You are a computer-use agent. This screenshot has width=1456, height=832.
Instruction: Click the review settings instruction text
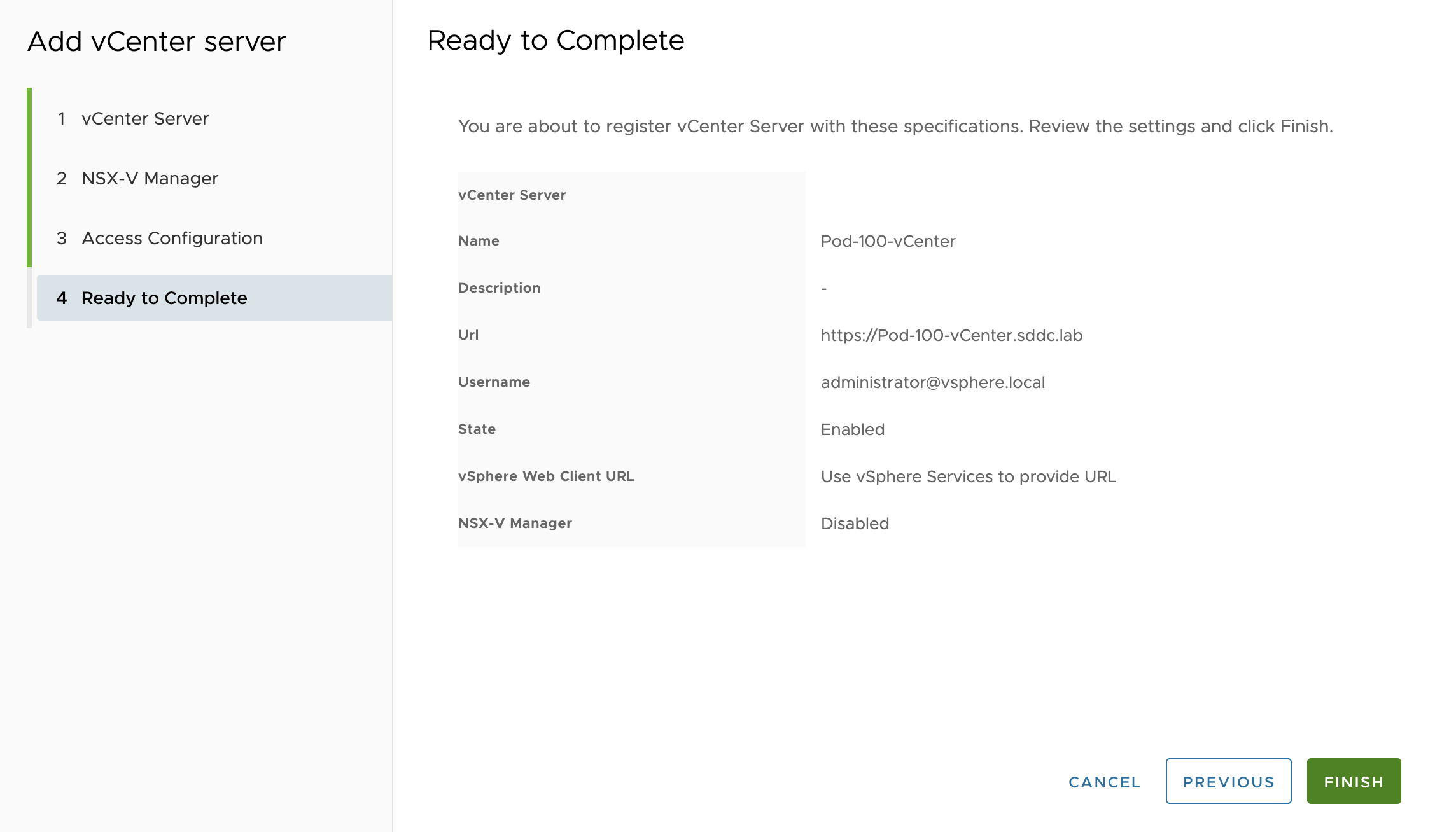(x=895, y=127)
